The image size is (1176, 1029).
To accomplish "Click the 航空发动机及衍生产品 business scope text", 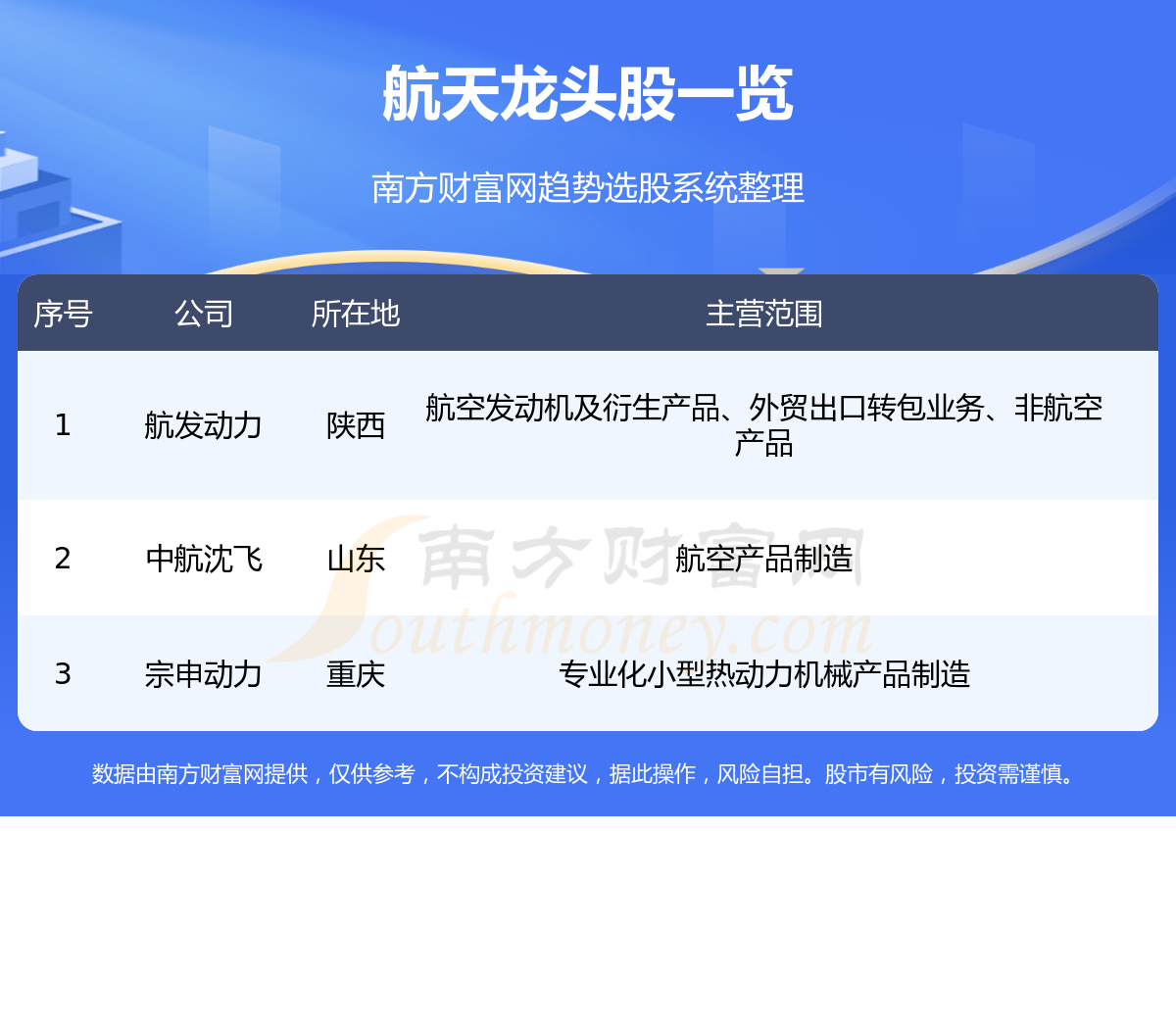I will point(764,425).
